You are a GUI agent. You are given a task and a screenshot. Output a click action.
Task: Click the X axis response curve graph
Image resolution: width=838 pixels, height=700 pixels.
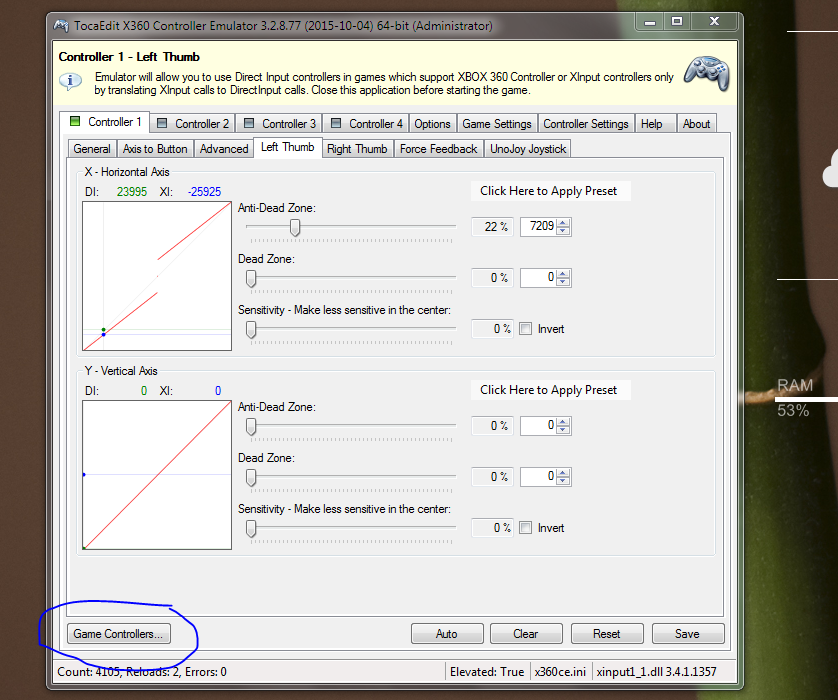tap(157, 276)
